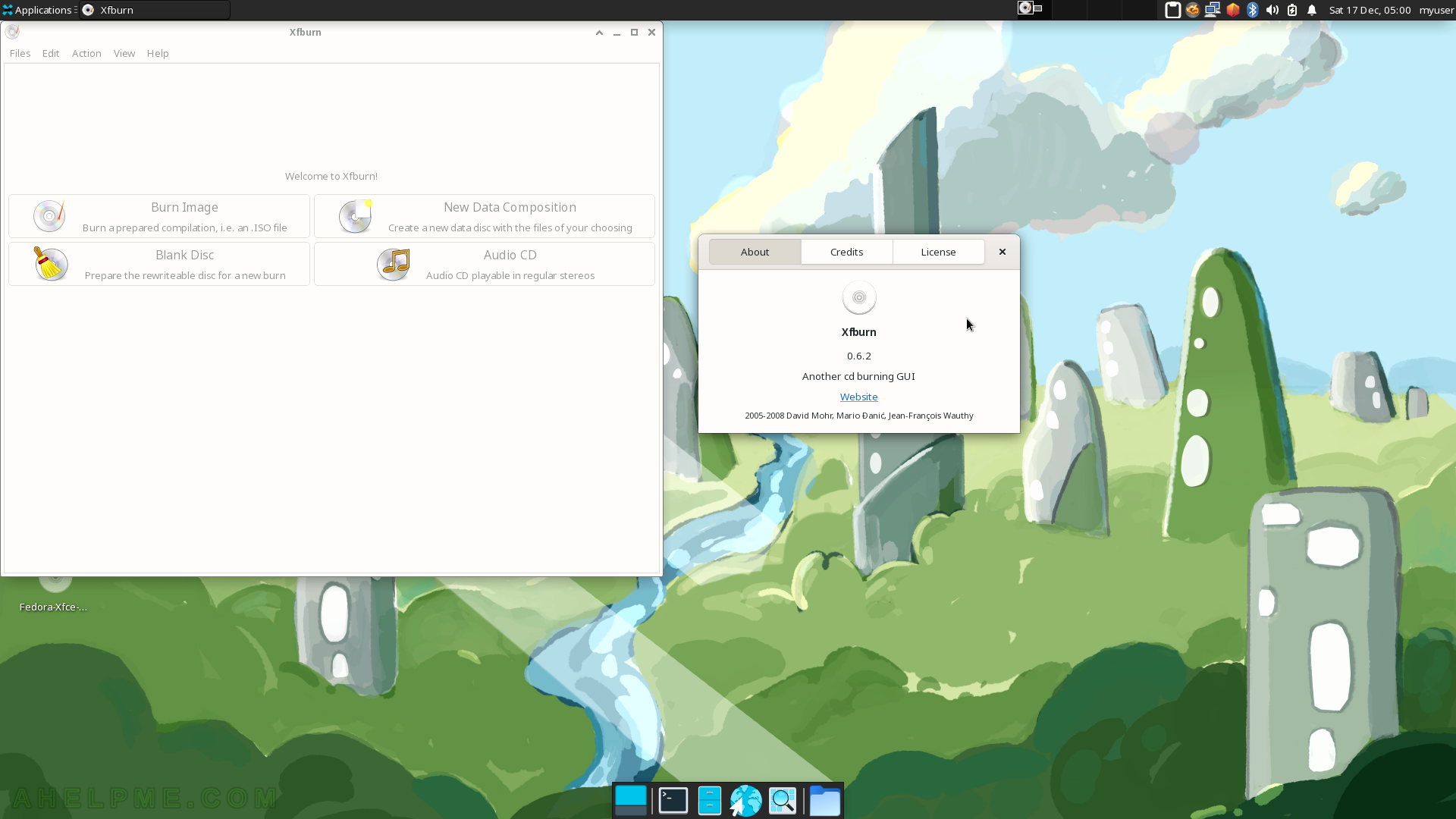
Task: Click the New Data Composition button label
Action: tap(510, 207)
